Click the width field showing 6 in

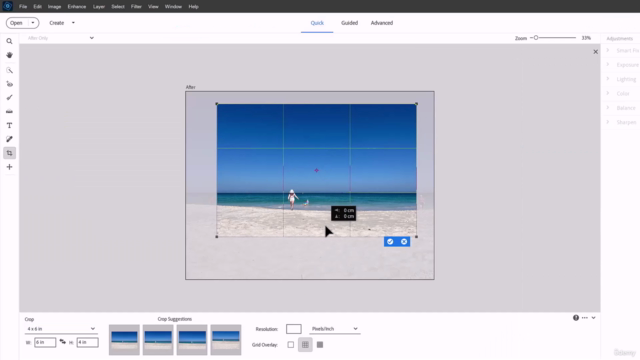(45, 342)
